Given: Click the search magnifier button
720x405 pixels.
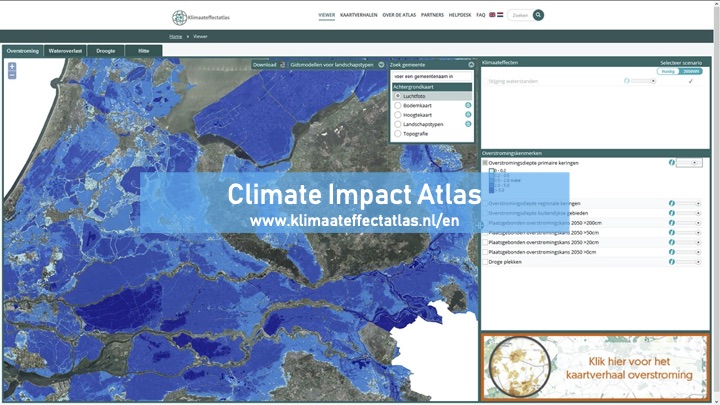Looking at the screenshot, I should 538,15.
